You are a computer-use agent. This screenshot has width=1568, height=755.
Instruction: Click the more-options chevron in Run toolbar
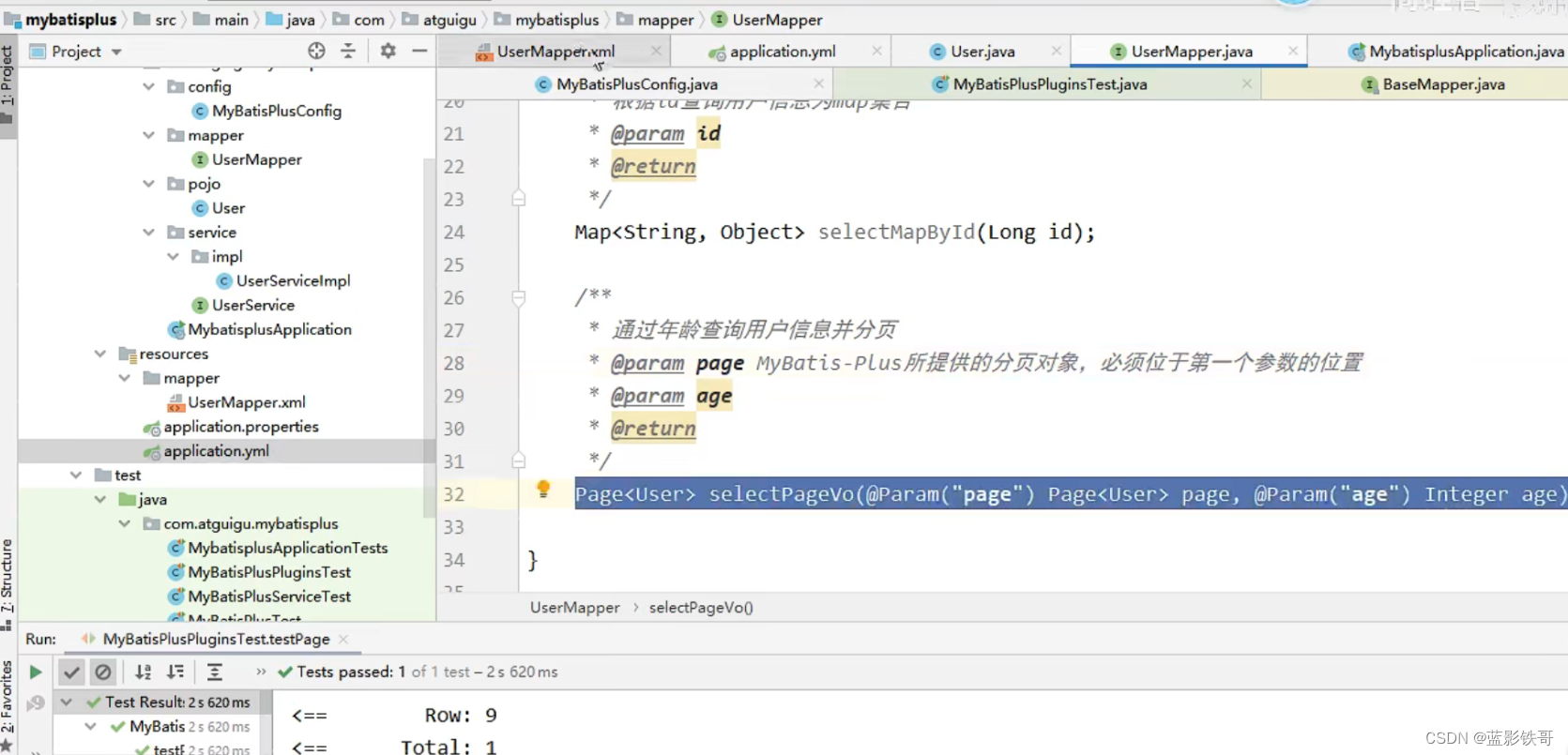point(261,672)
